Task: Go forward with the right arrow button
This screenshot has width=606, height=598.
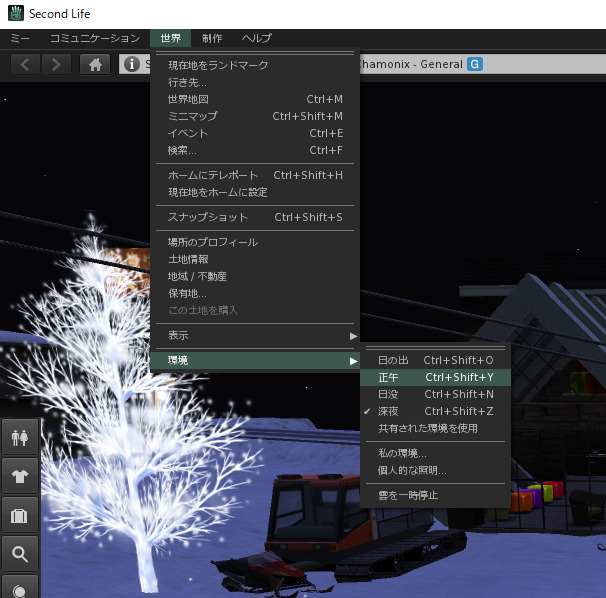Action: tap(56, 64)
